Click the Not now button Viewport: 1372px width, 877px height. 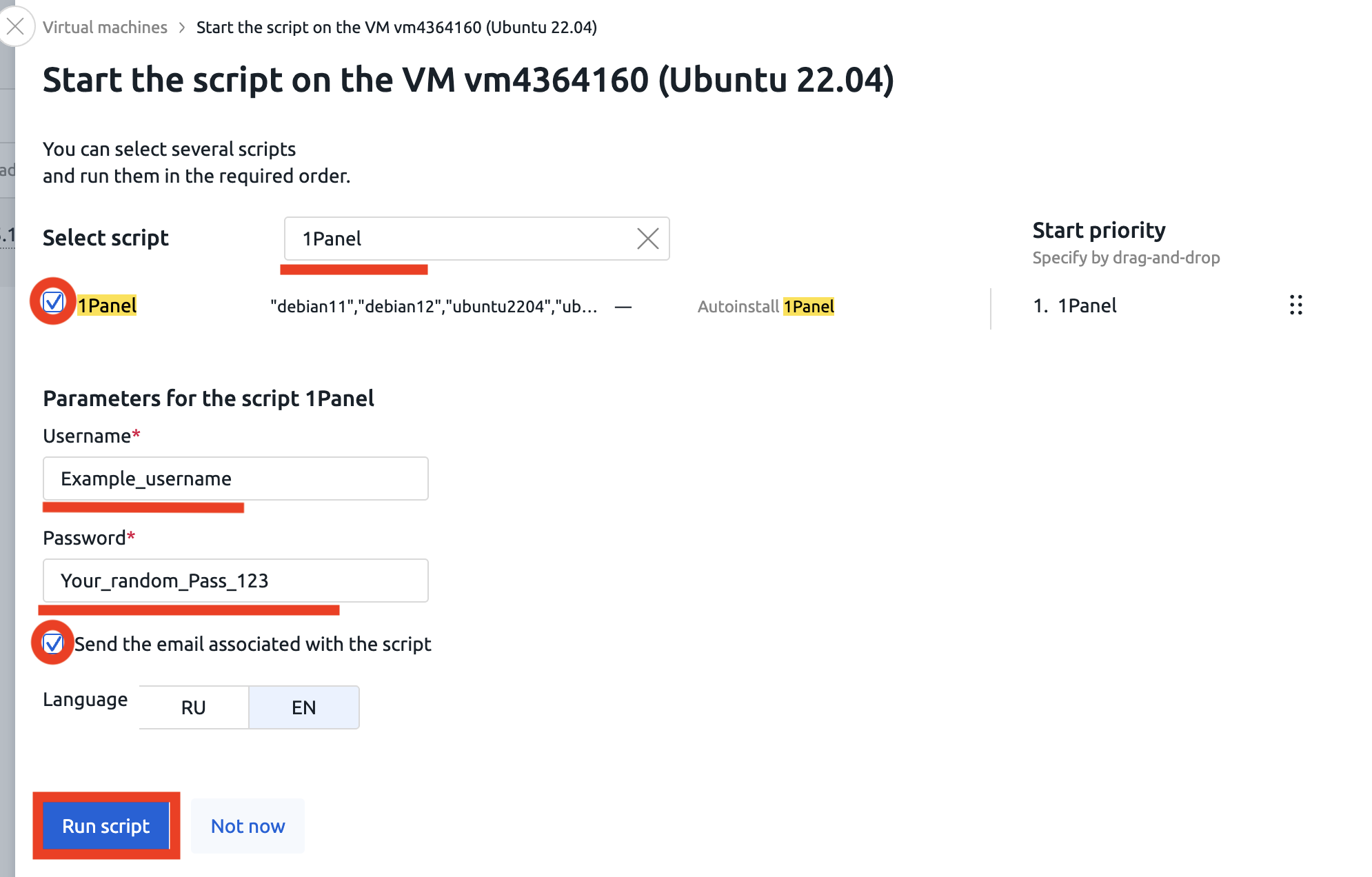(248, 826)
